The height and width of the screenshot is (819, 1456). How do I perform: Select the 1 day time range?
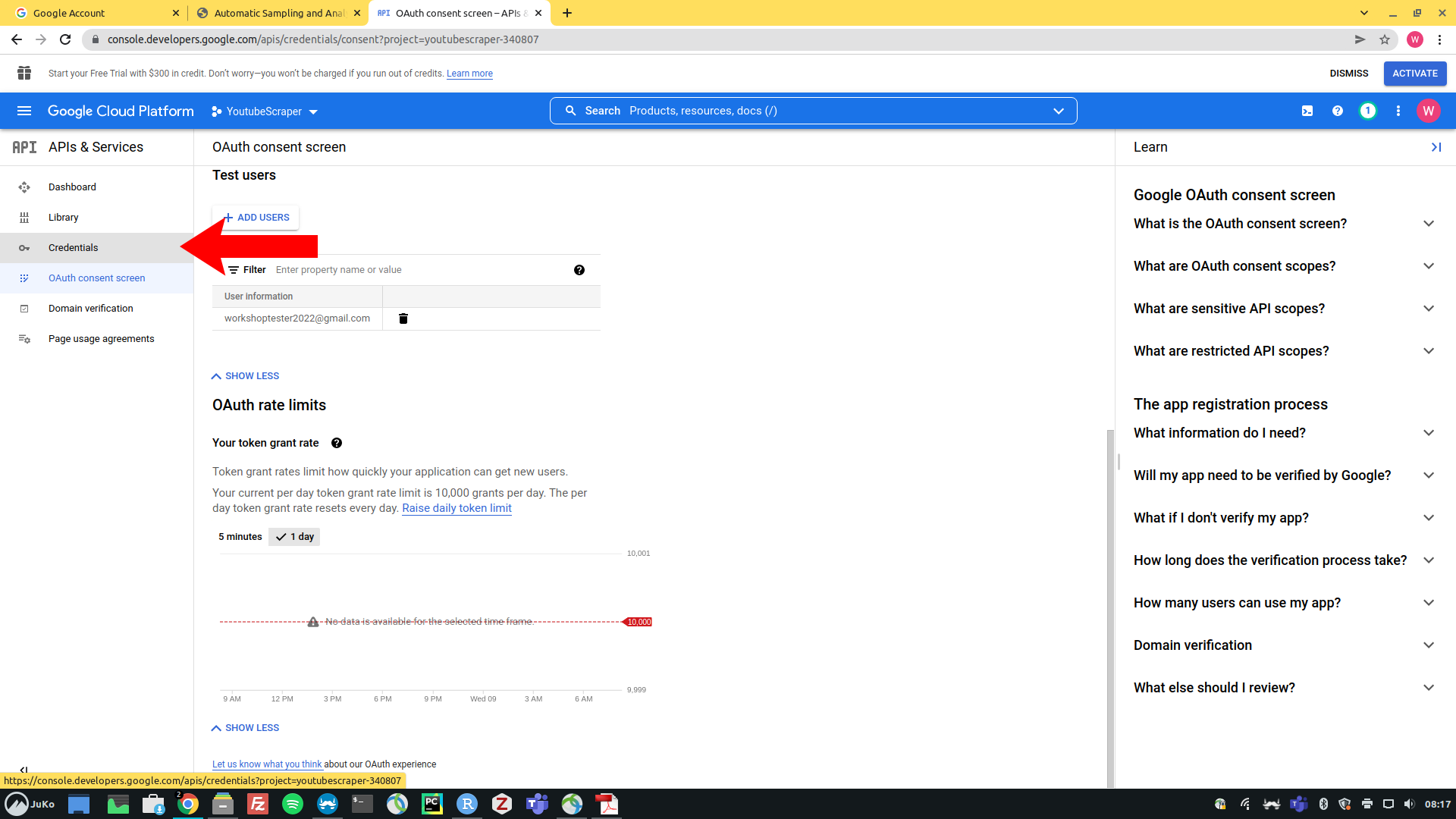click(x=295, y=537)
